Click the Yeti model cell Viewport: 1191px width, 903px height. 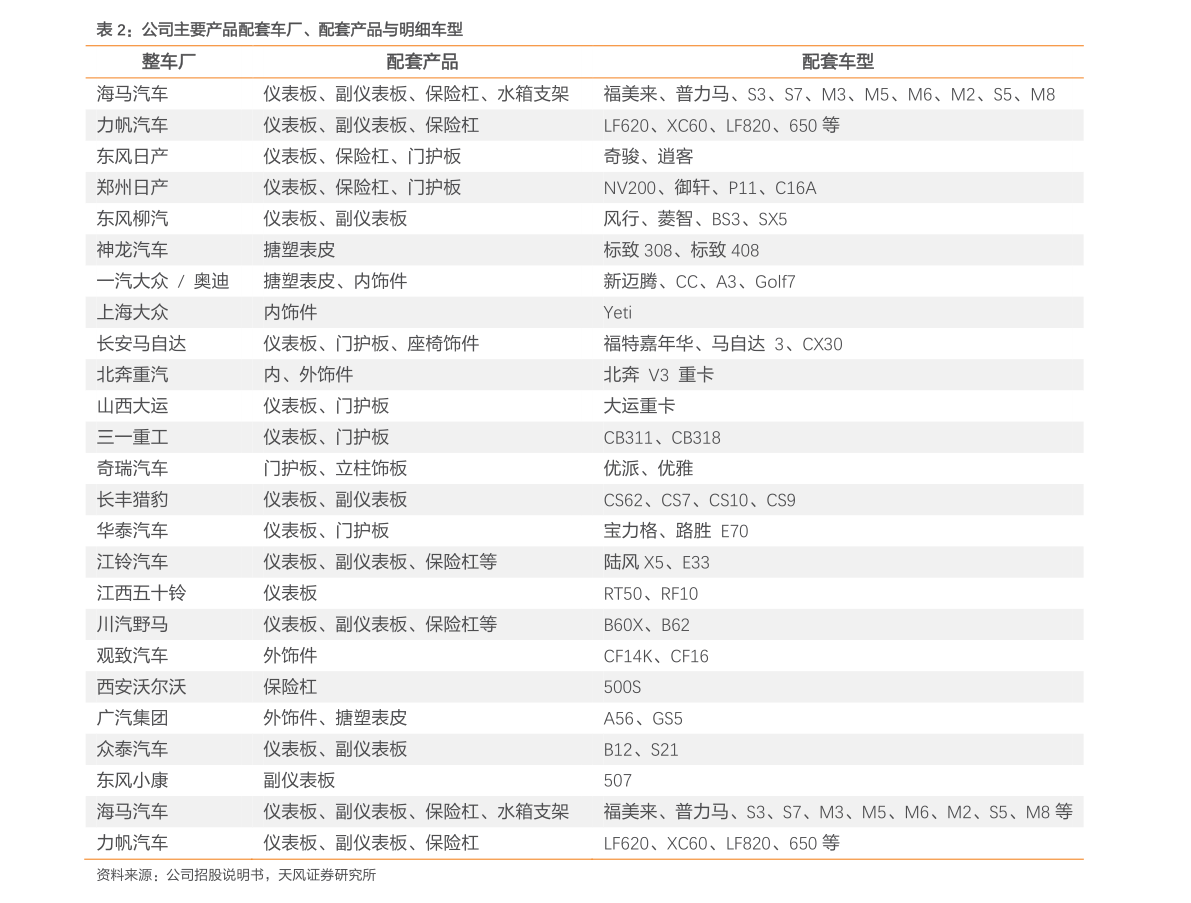pyautogui.click(x=618, y=312)
